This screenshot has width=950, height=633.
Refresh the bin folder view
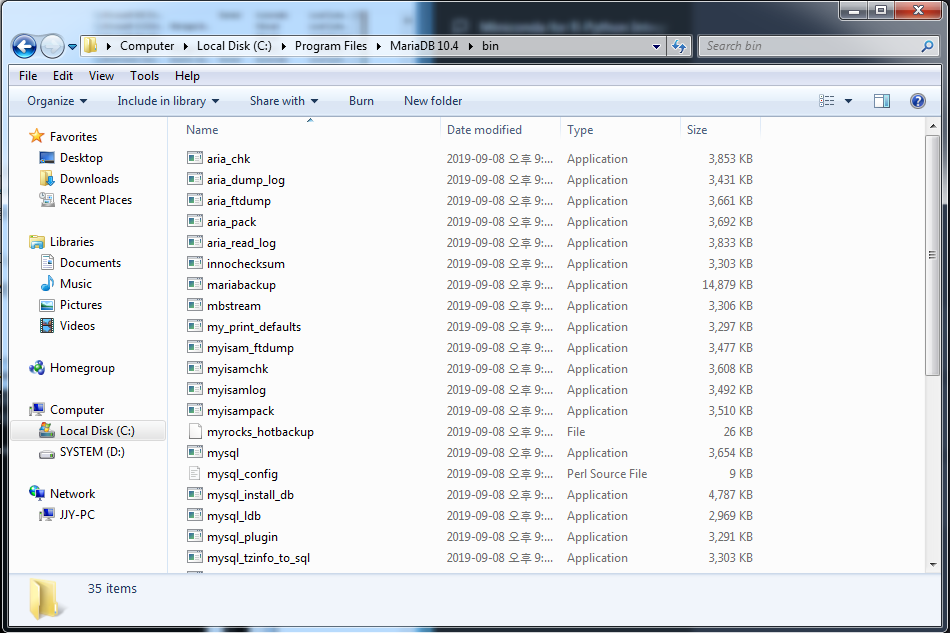(x=679, y=46)
